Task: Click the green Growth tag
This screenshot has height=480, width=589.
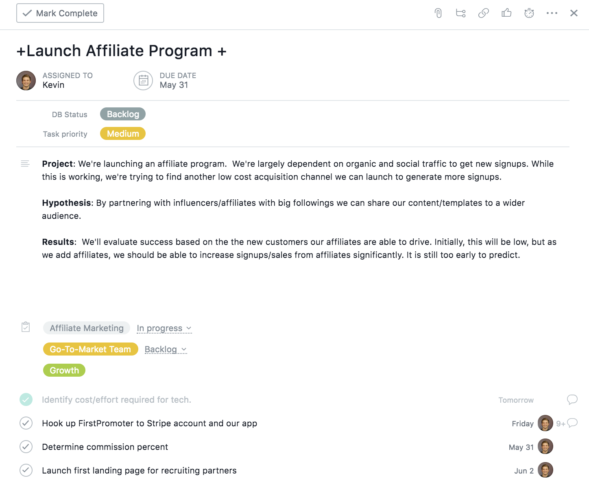Action: tap(64, 370)
